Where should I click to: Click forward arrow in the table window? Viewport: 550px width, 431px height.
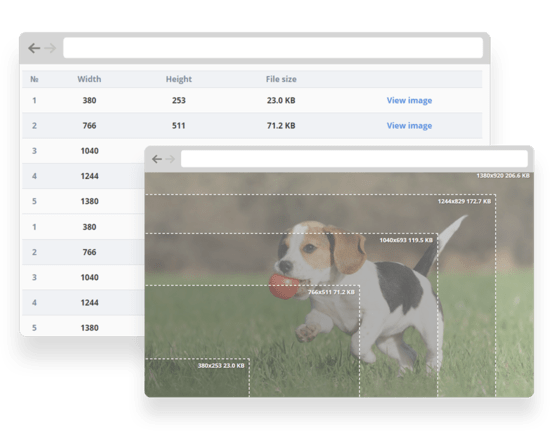pyautogui.click(x=50, y=48)
